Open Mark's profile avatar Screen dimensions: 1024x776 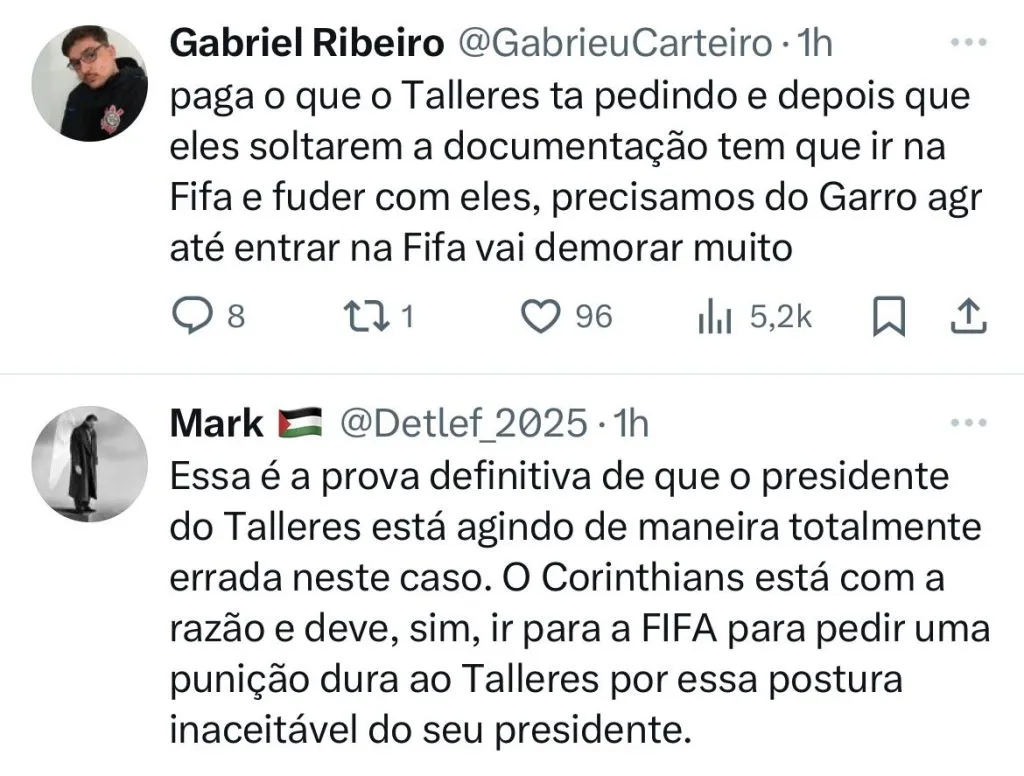pos(90,463)
